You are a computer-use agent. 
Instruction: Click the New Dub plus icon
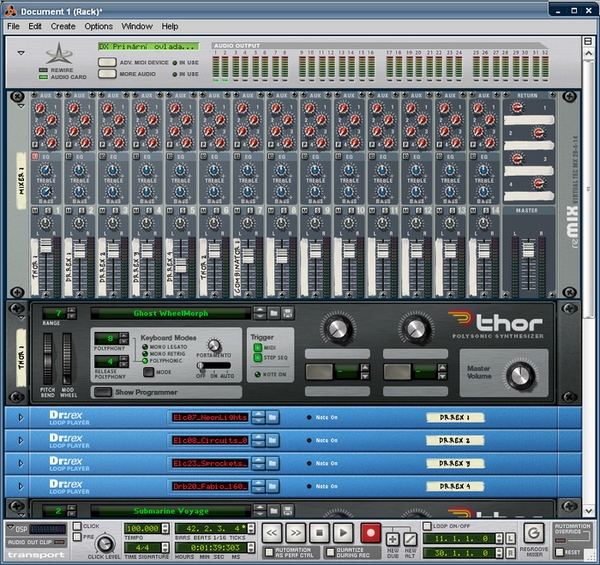pos(393,539)
